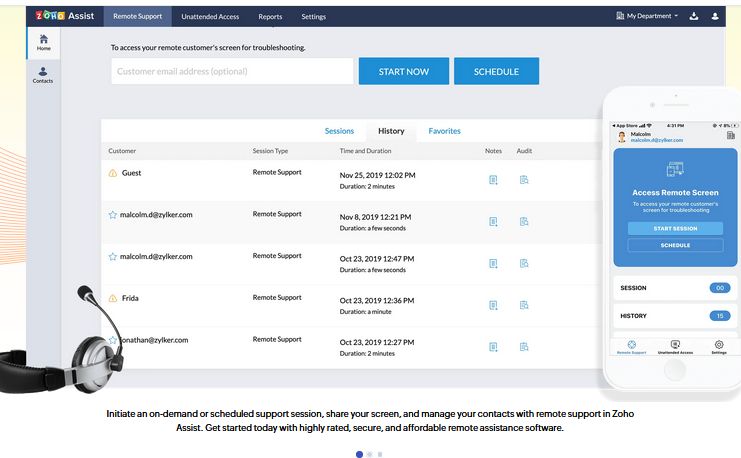
Task: Click the customer email address field
Action: (232, 71)
